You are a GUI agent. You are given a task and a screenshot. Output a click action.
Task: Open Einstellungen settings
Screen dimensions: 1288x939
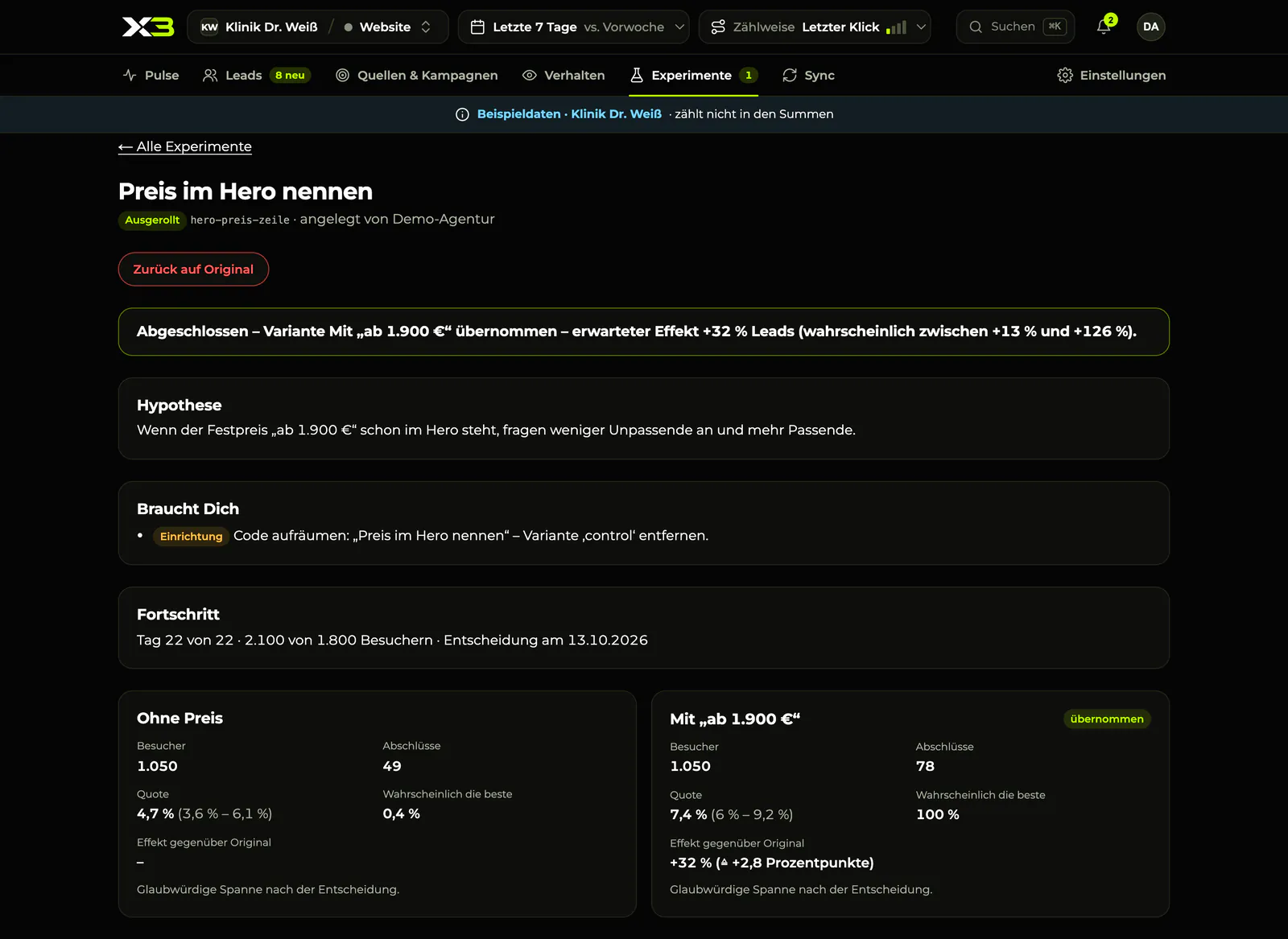point(1112,75)
